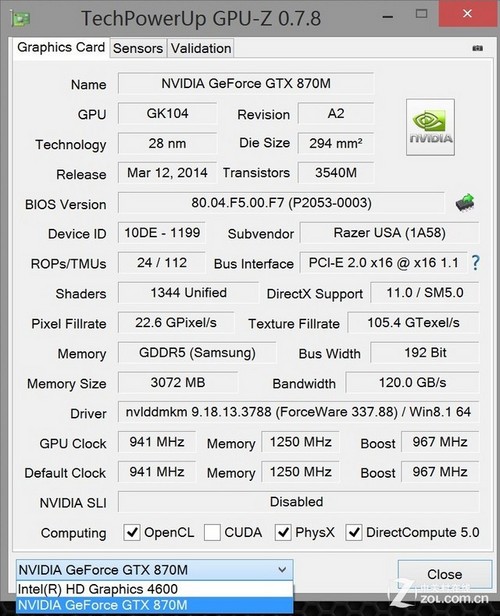Maximize the GPU-Z window
The image size is (500, 616).
tap(421, 14)
